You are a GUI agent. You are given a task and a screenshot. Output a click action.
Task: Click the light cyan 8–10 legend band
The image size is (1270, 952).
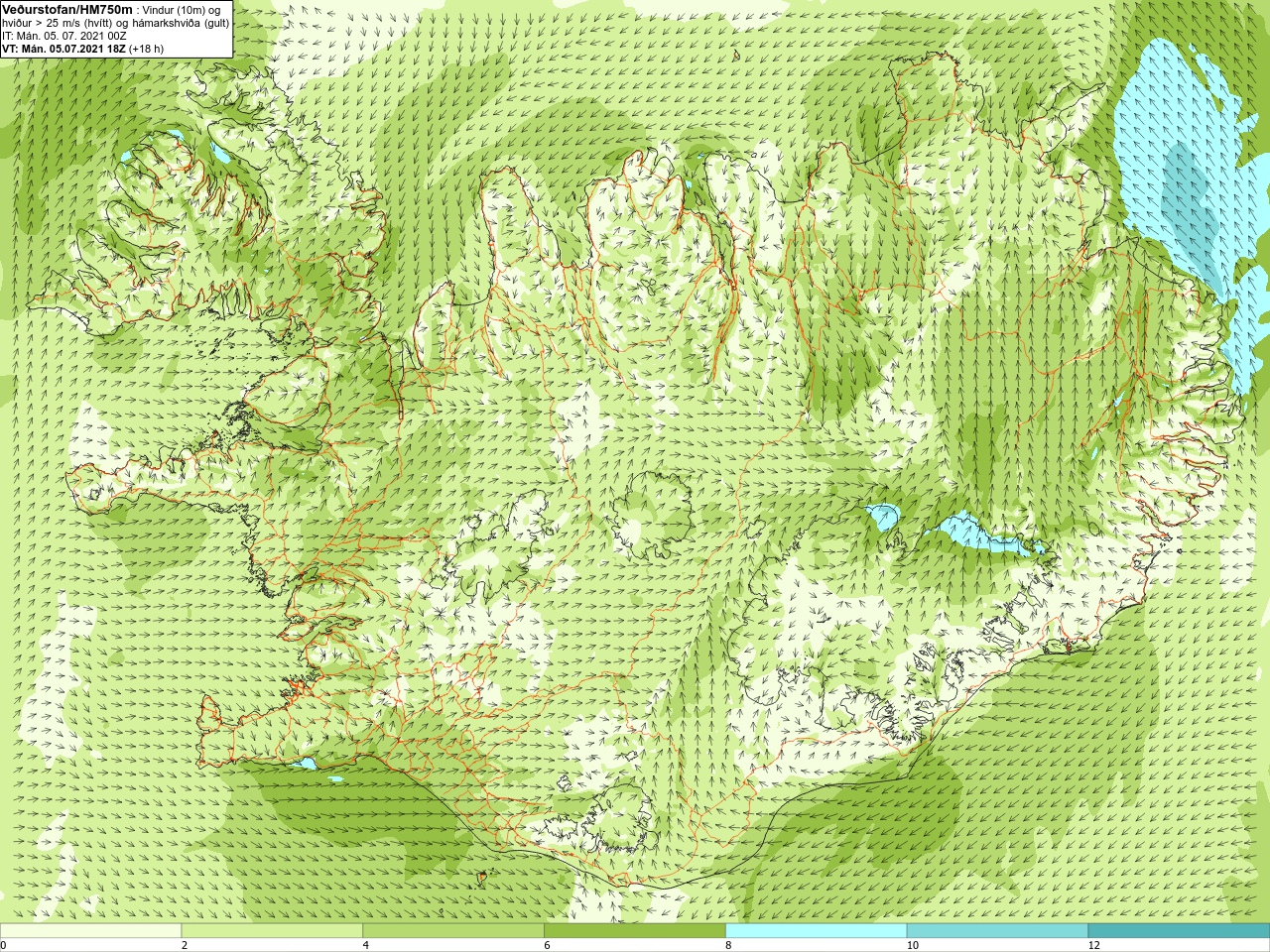point(817,931)
